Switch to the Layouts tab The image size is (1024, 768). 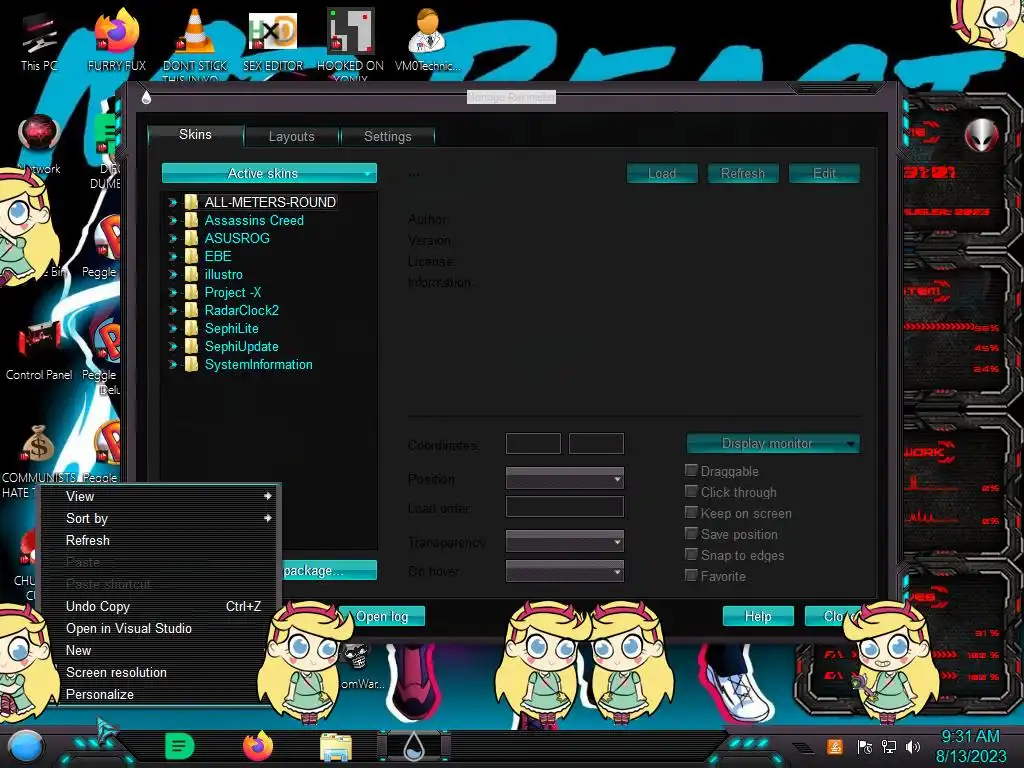pos(292,136)
